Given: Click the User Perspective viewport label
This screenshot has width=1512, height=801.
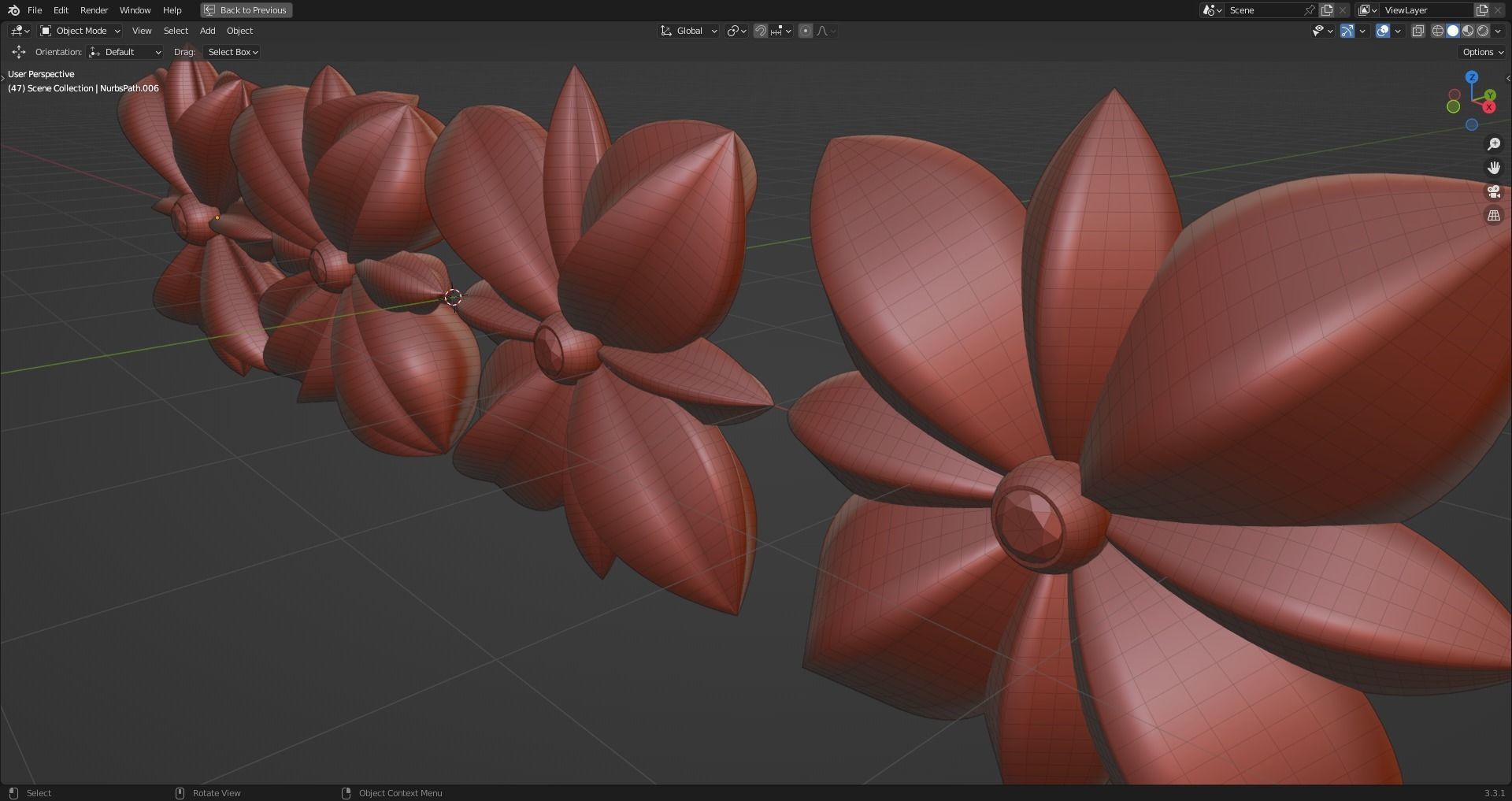Looking at the screenshot, I should click(41, 74).
